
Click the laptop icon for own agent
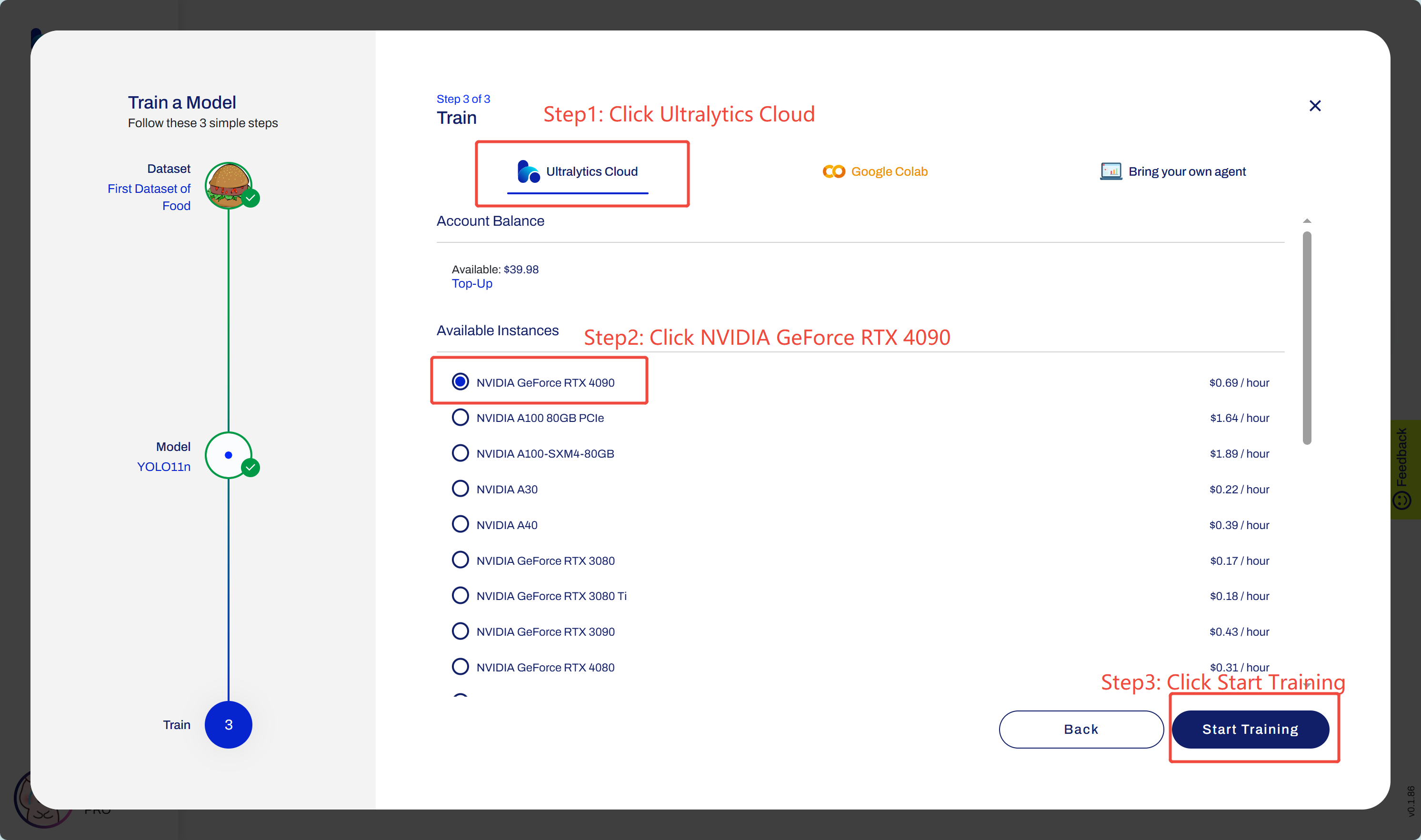1111,171
